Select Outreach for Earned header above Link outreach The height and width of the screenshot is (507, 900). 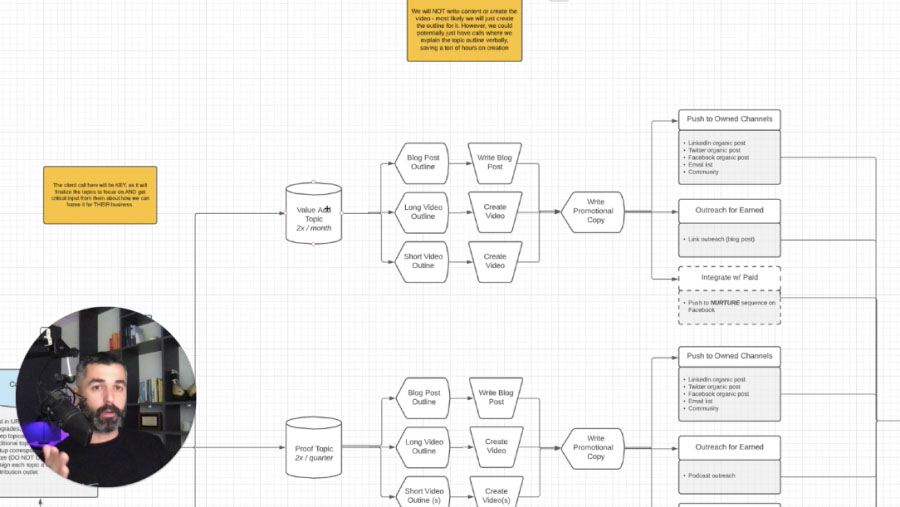point(730,211)
